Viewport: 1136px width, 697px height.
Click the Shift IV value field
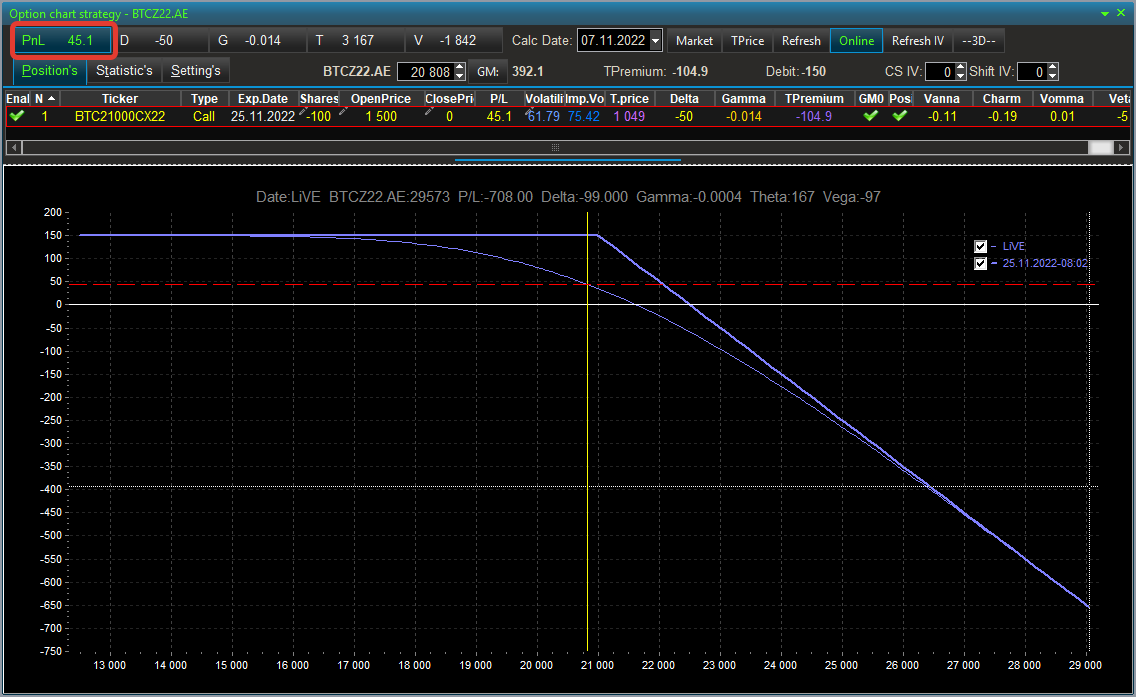(1032, 72)
